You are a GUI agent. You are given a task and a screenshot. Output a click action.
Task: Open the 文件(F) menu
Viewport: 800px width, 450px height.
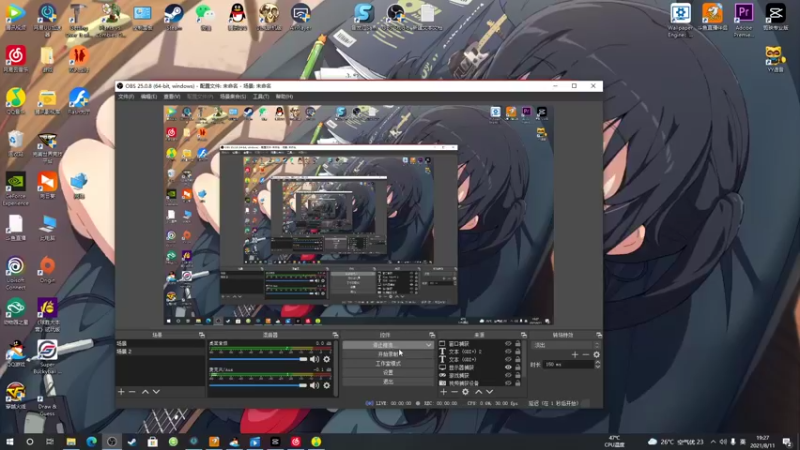[126, 96]
